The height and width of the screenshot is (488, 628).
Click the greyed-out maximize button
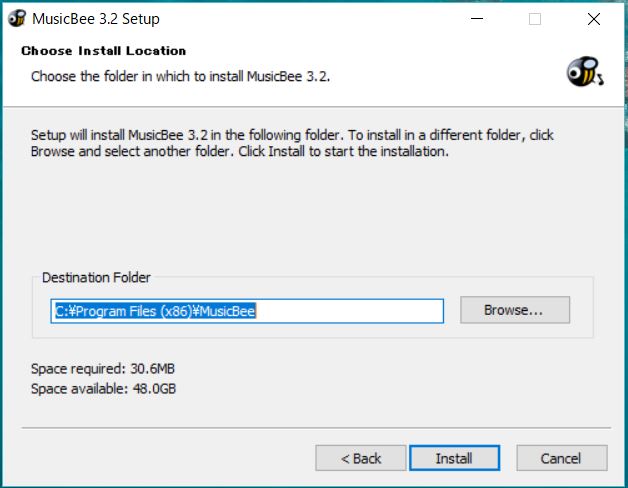click(x=535, y=19)
